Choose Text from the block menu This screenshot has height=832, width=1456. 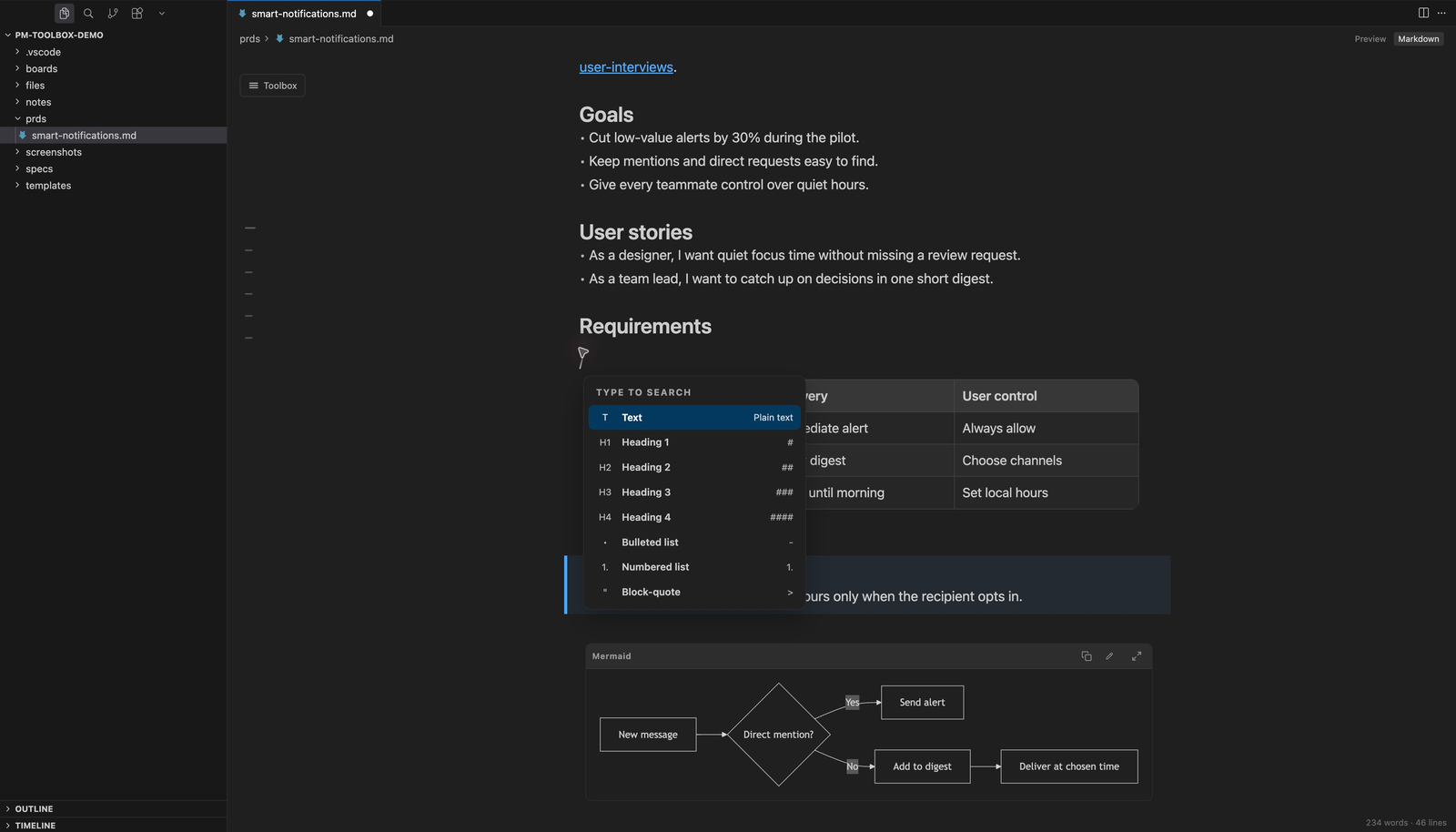pyautogui.click(x=694, y=418)
